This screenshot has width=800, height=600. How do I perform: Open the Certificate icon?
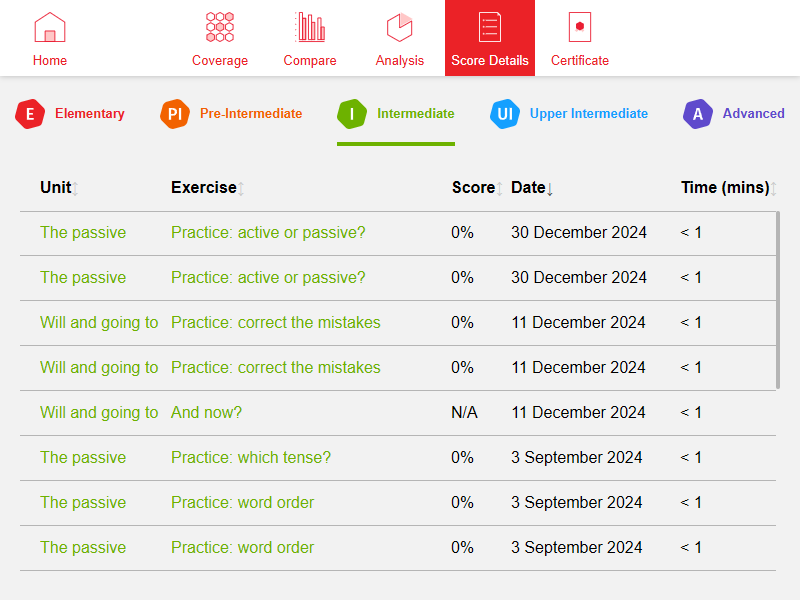point(580,27)
